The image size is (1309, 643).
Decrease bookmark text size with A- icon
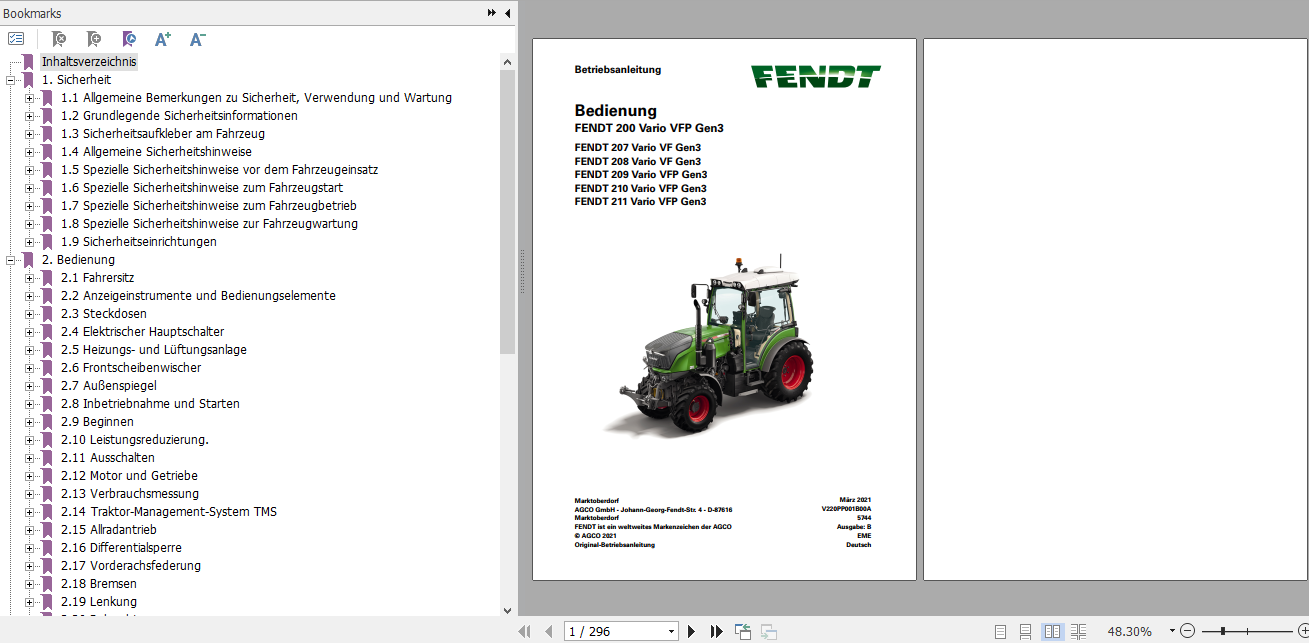click(x=197, y=39)
